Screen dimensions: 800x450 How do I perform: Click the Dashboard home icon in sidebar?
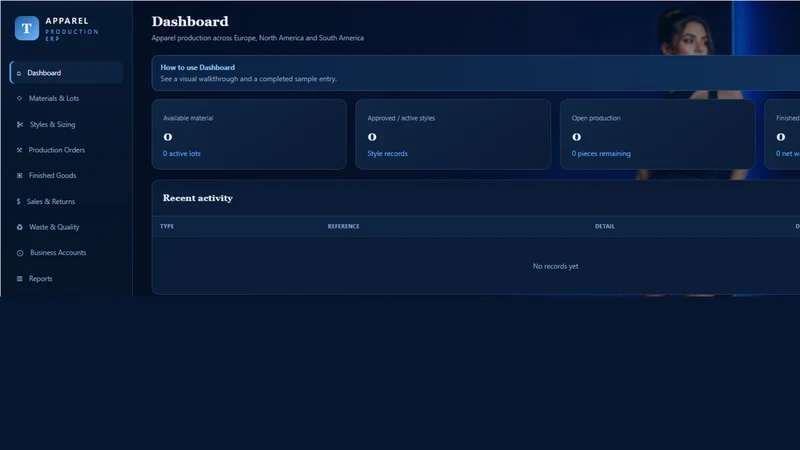coord(19,73)
